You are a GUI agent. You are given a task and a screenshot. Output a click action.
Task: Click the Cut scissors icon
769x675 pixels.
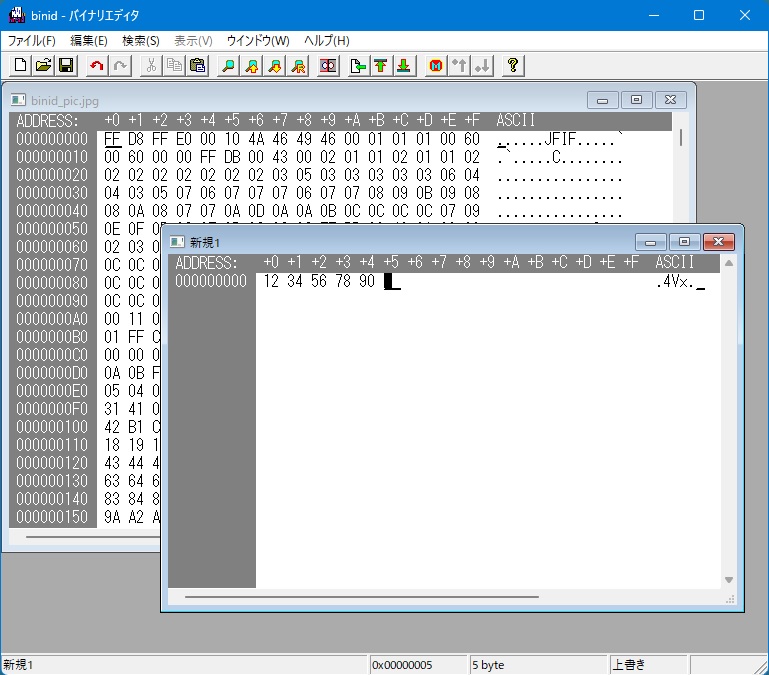(151, 65)
